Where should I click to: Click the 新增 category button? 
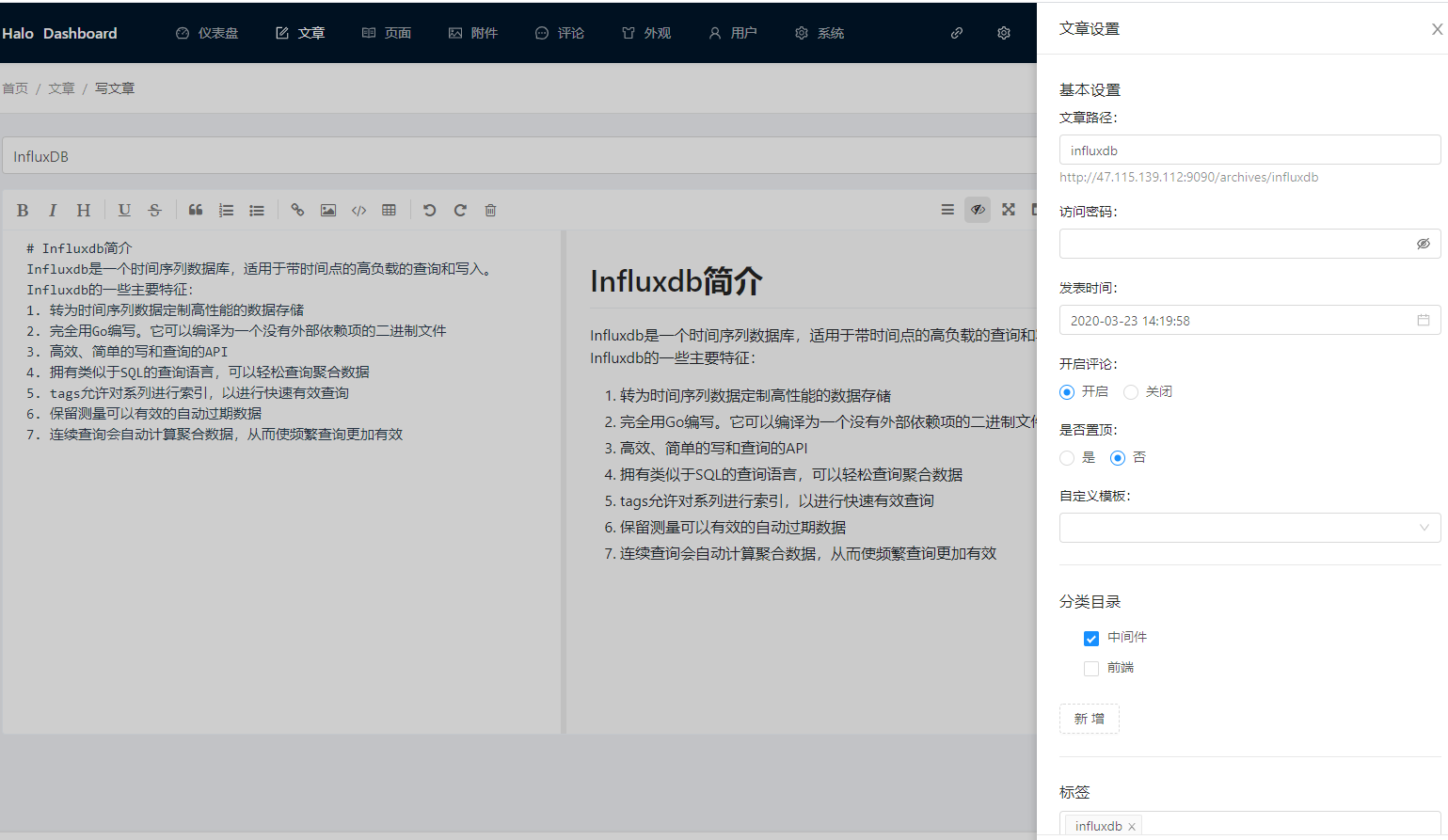(x=1090, y=719)
